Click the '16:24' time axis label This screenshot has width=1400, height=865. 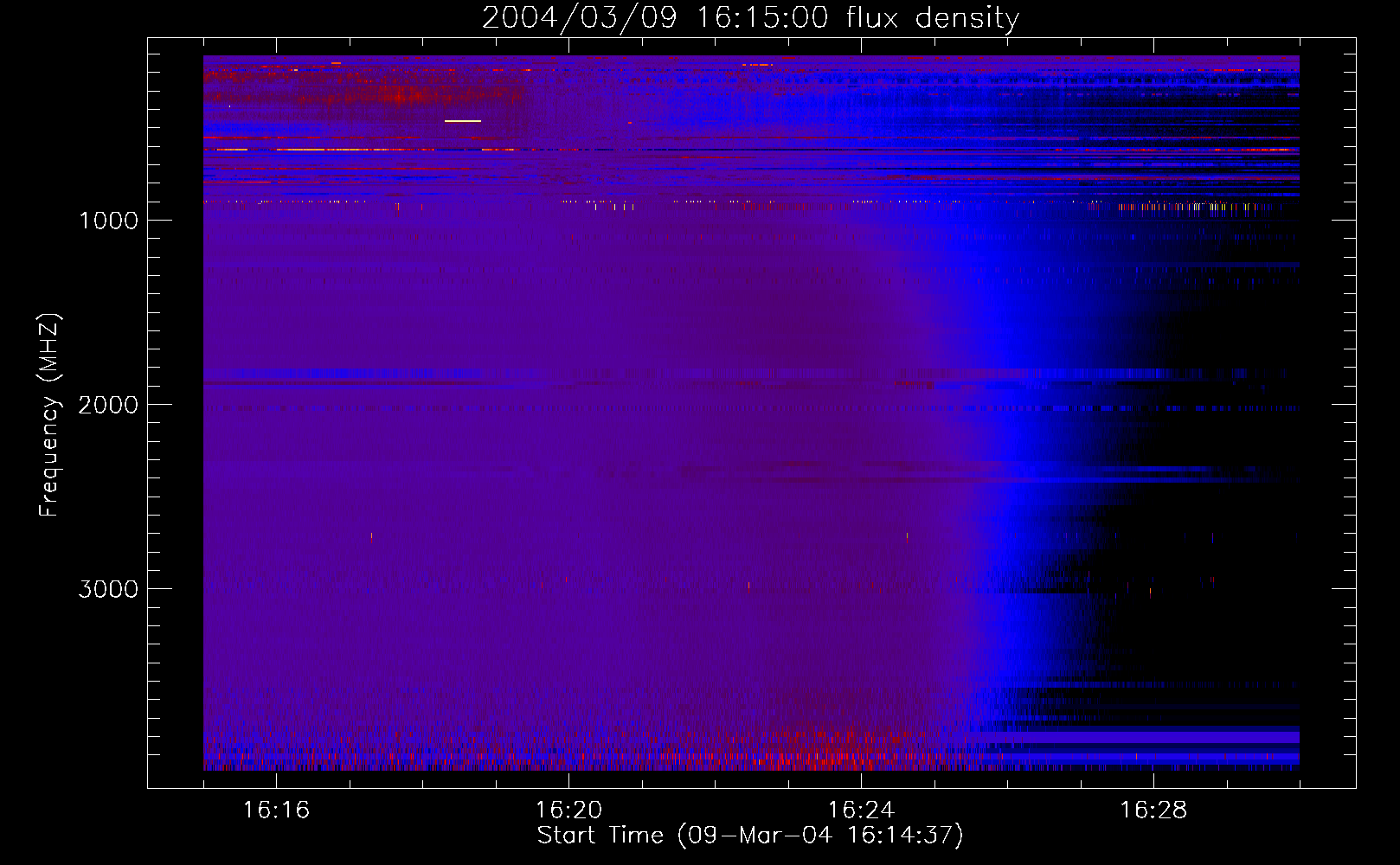point(861,811)
